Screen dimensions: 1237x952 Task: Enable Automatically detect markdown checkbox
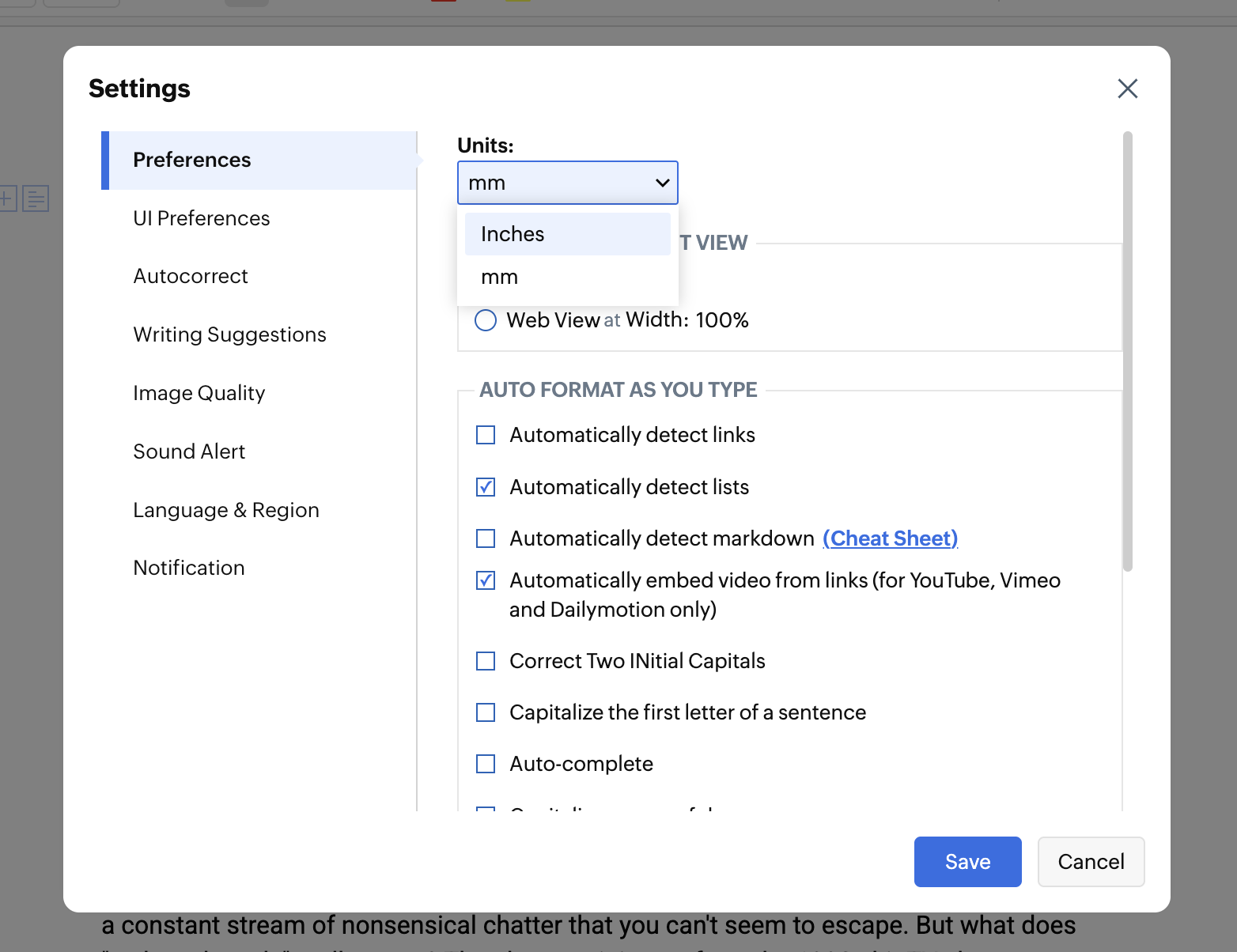(486, 538)
